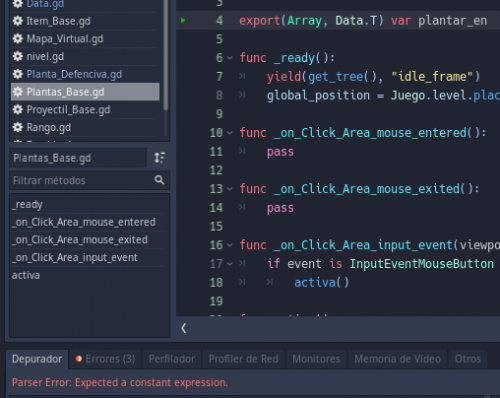Click the gear icon beside Plantas_Base.gd
The height and width of the screenshot is (398, 500).
click(x=18, y=92)
